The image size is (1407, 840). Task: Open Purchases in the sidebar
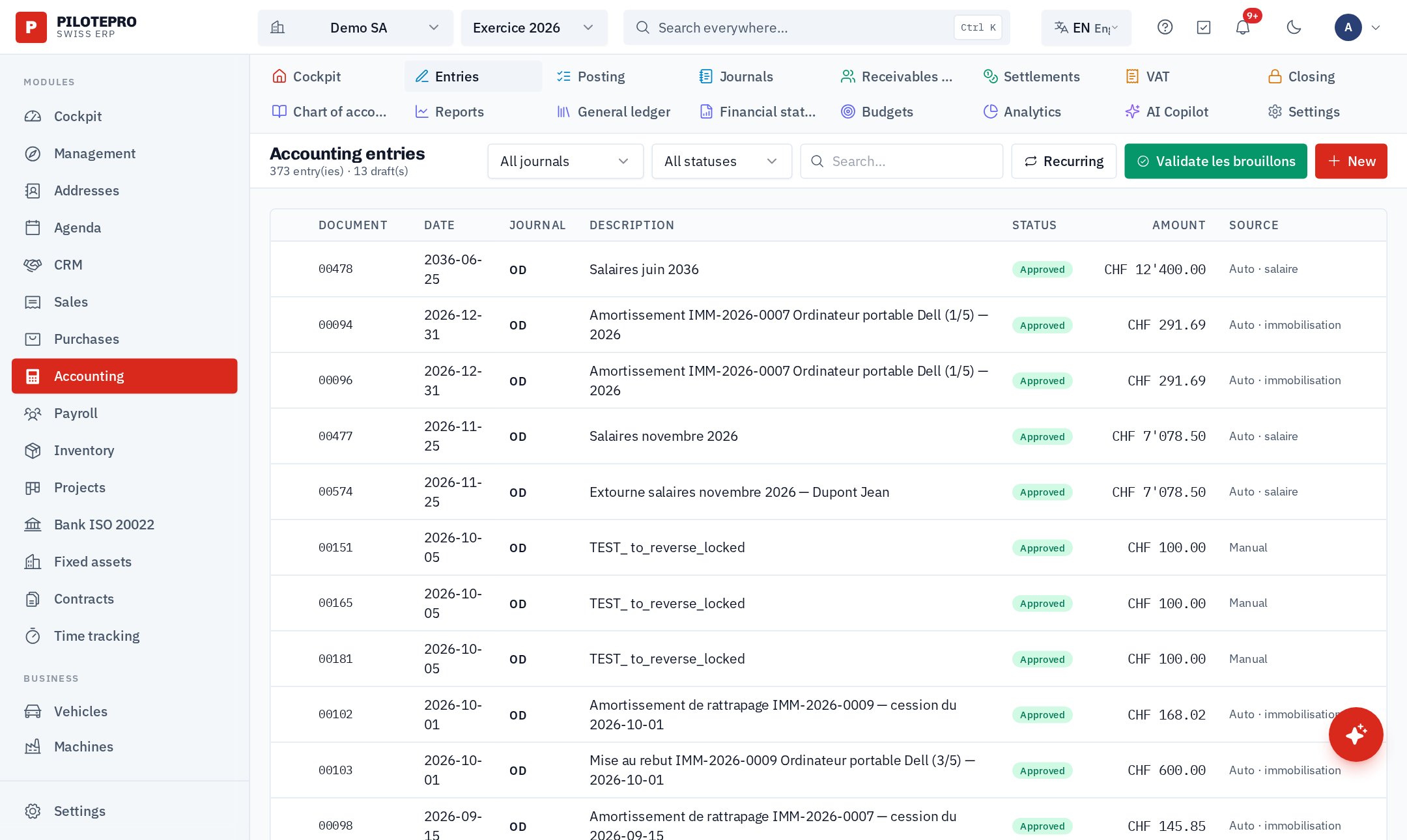coord(124,339)
